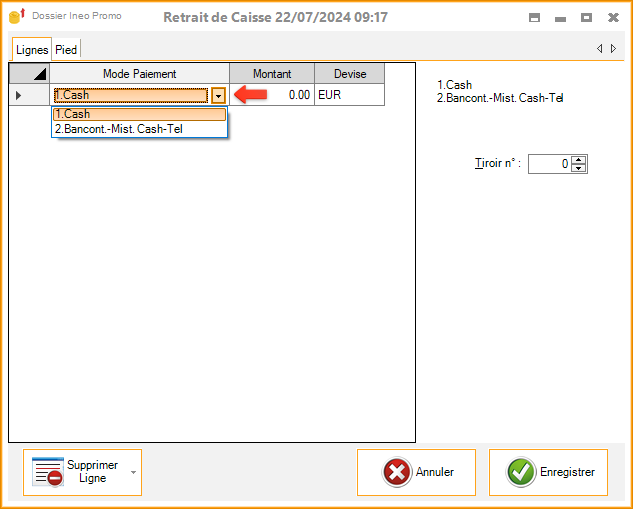Increase the Tiroir number with the up arrow
This screenshot has width=633, height=509.
[x=579, y=159]
